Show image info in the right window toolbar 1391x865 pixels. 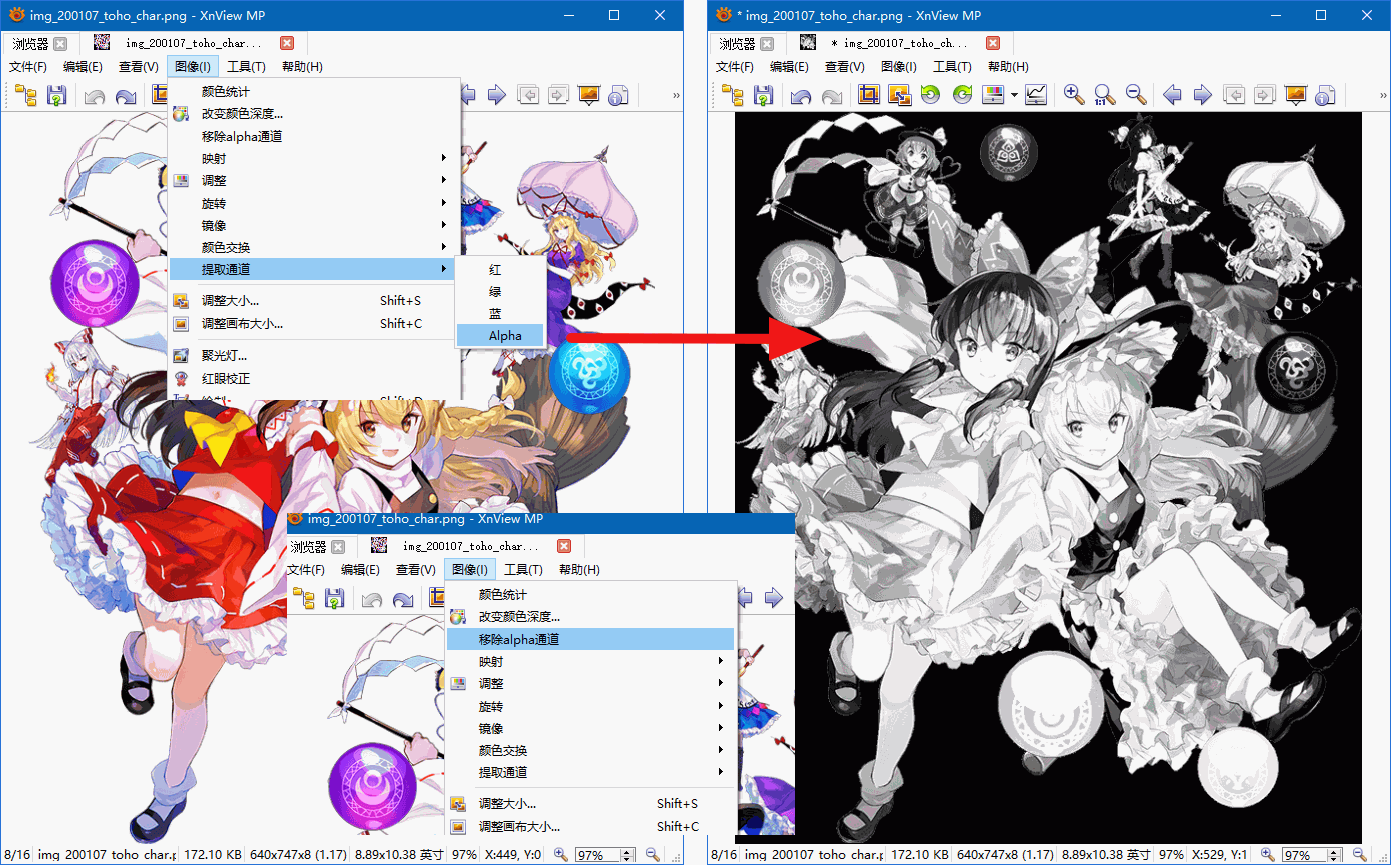[x=1326, y=95]
